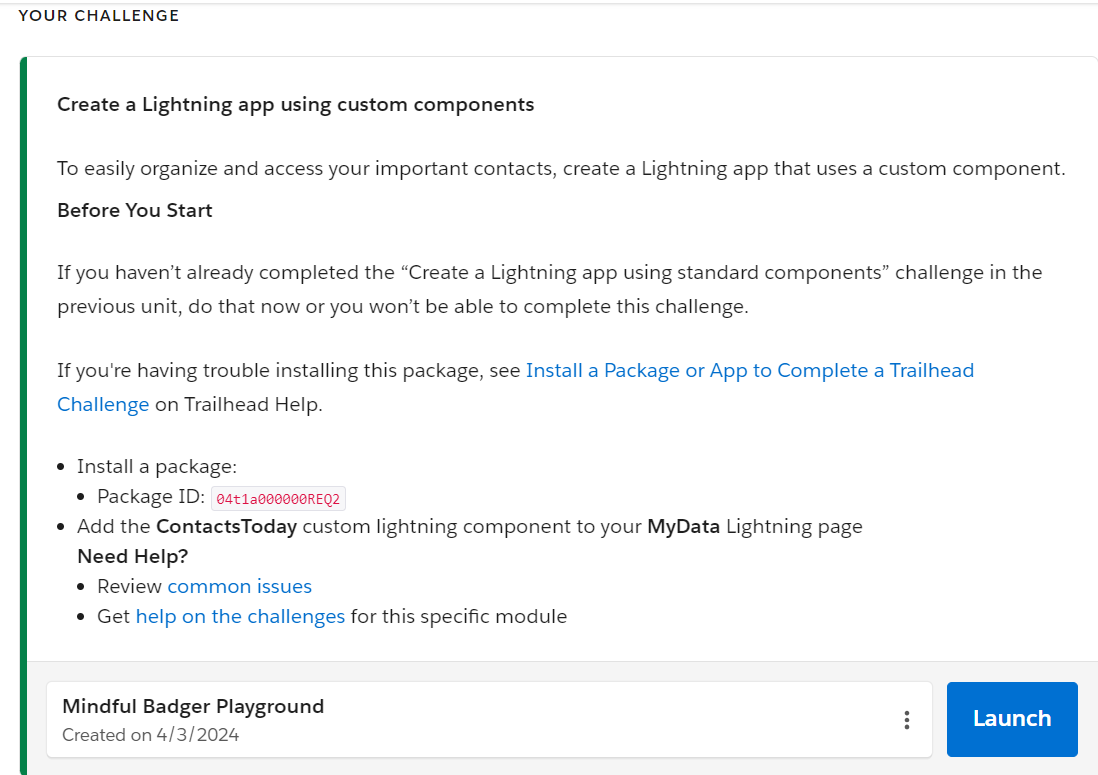Image resolution: width=1098 pixels, height=775 pixels.
Task: Click the common issues link
Action: click(x=239, y=586)
